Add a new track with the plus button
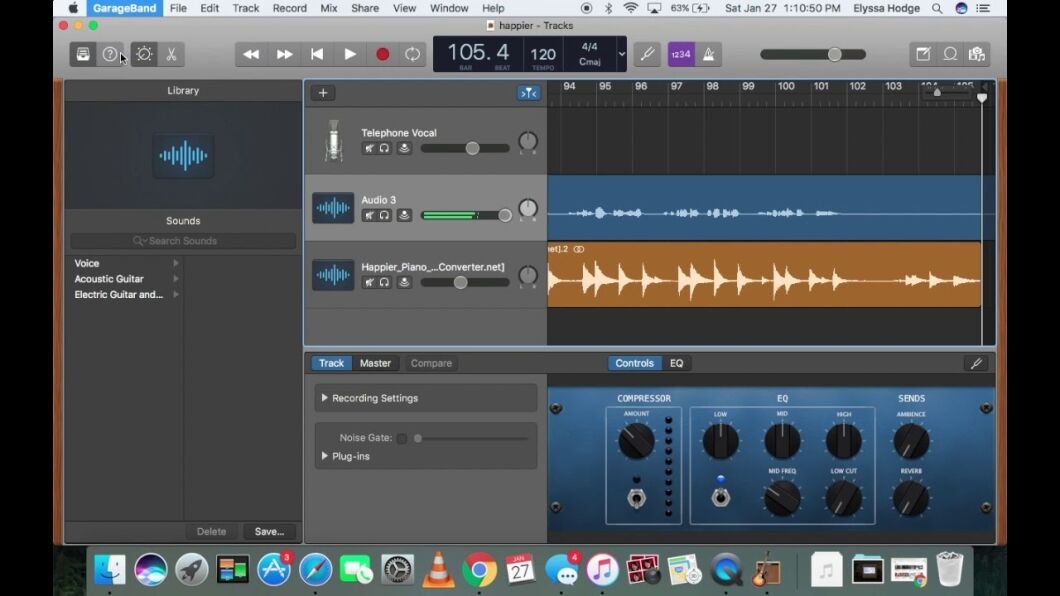This screenshot has width=1060, height=596. [322, 92]
